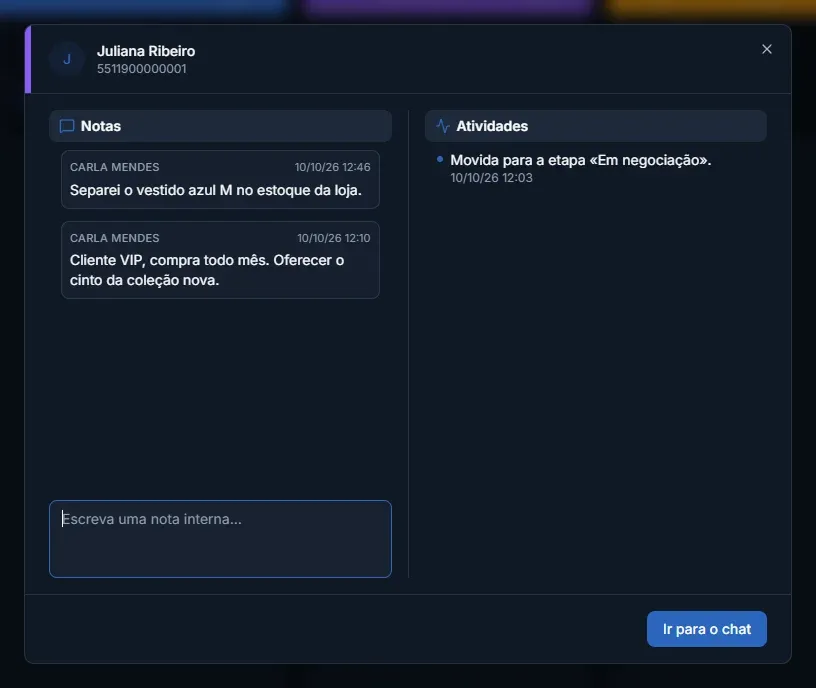Click author Carla Mendes on vestido azul note
The image size is (816, 688).
[x=114, y=167]
